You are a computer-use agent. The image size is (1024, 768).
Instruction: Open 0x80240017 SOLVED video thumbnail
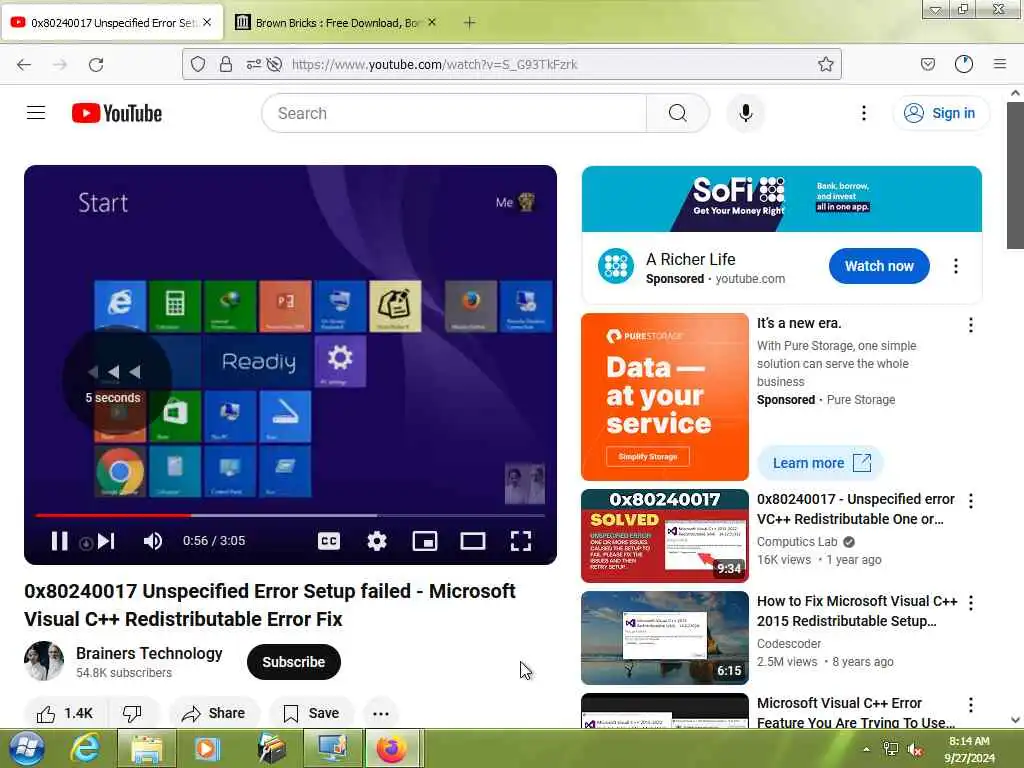coord(665,536)
